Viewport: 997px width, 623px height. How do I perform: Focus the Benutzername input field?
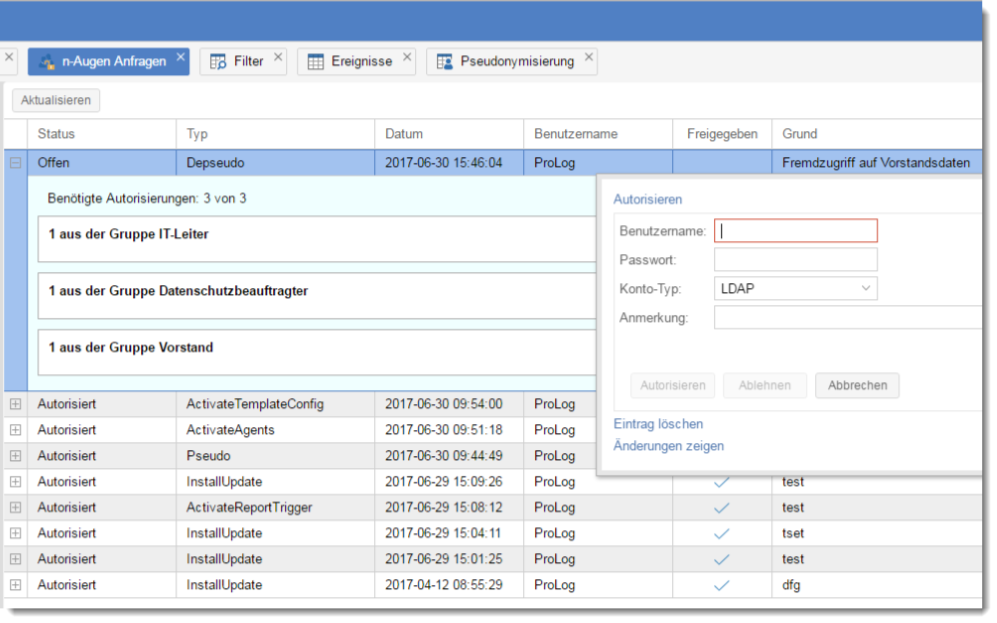796,231
